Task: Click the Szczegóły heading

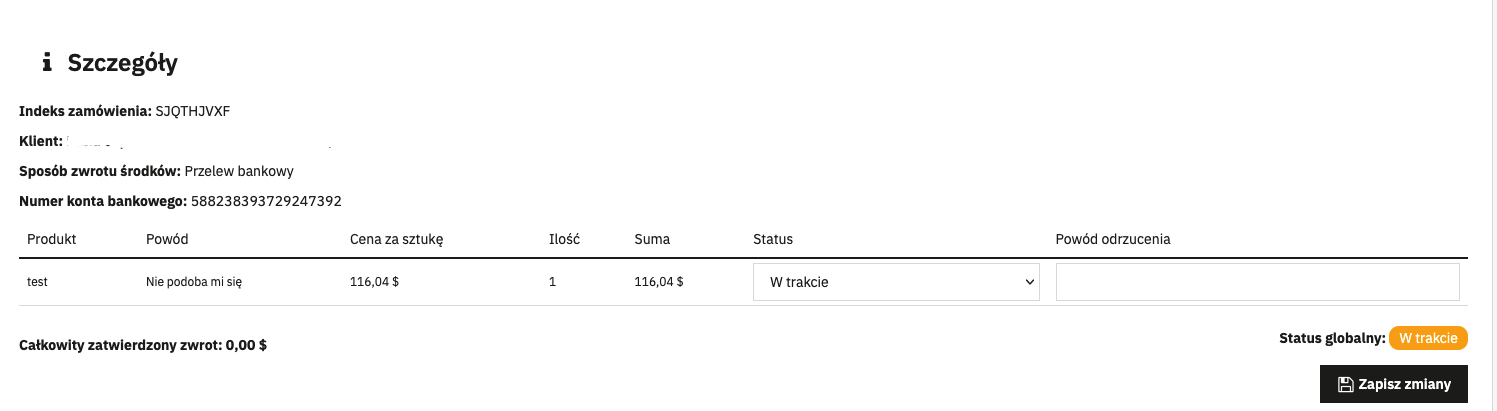Action: (122, 63)
